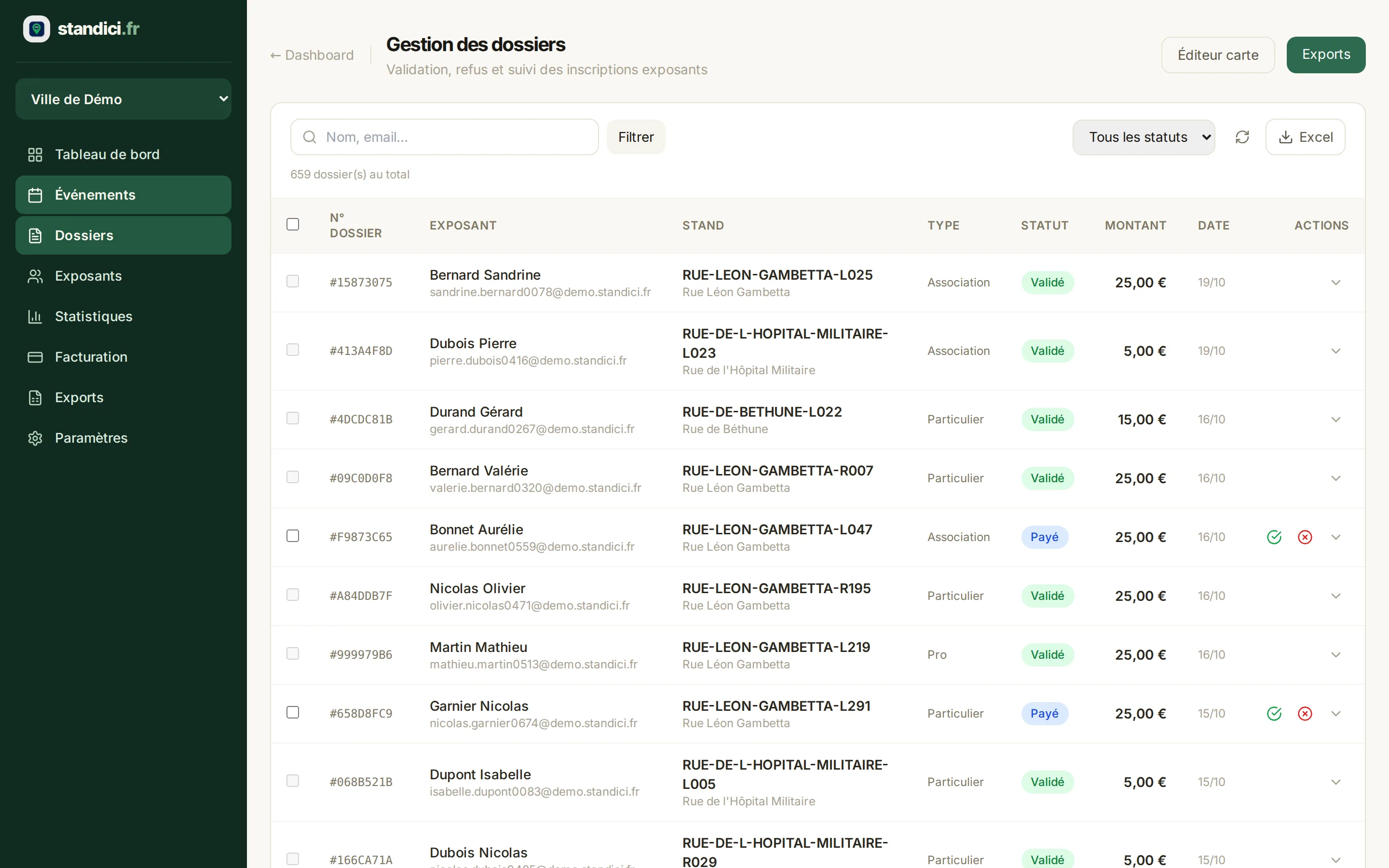This screenshot has height=868, width=1389.
Task: Go to Événements section
Action: coord(123,195)
